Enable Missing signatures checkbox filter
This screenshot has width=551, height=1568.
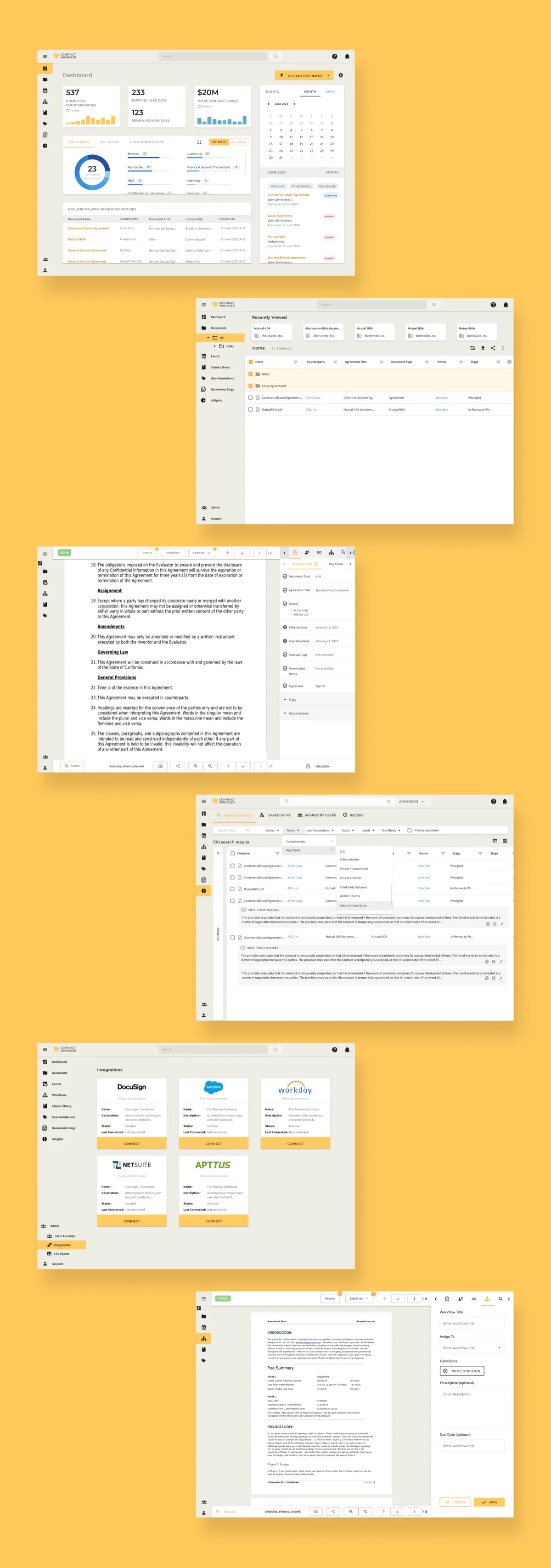coord(409,830)
